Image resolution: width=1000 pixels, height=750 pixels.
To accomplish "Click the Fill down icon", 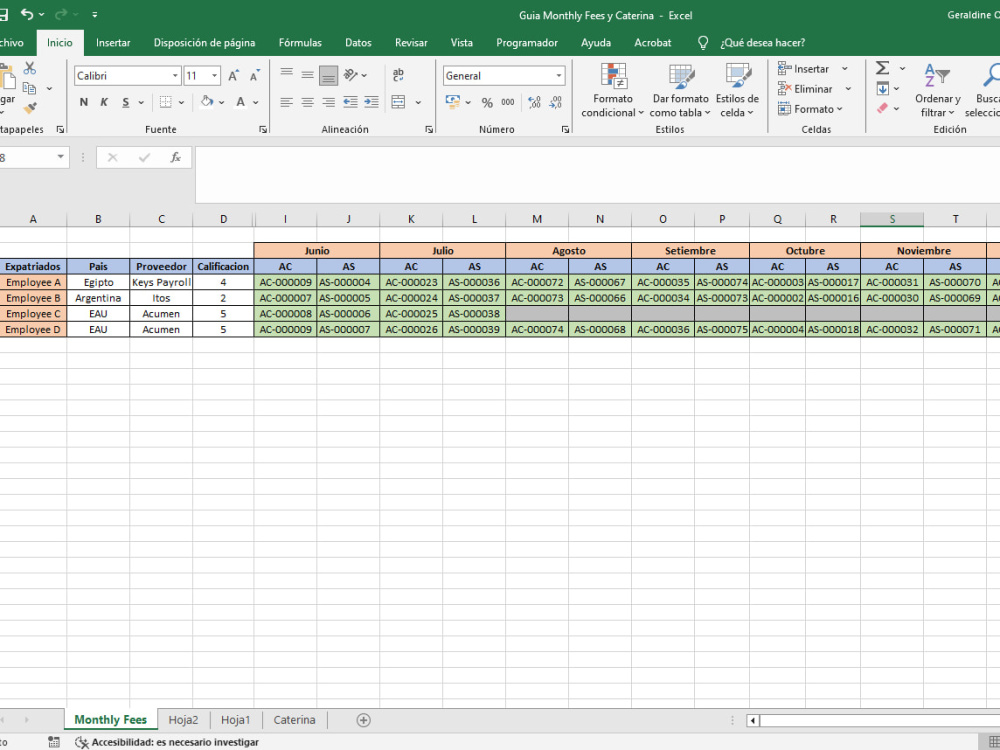I will 883,89.
